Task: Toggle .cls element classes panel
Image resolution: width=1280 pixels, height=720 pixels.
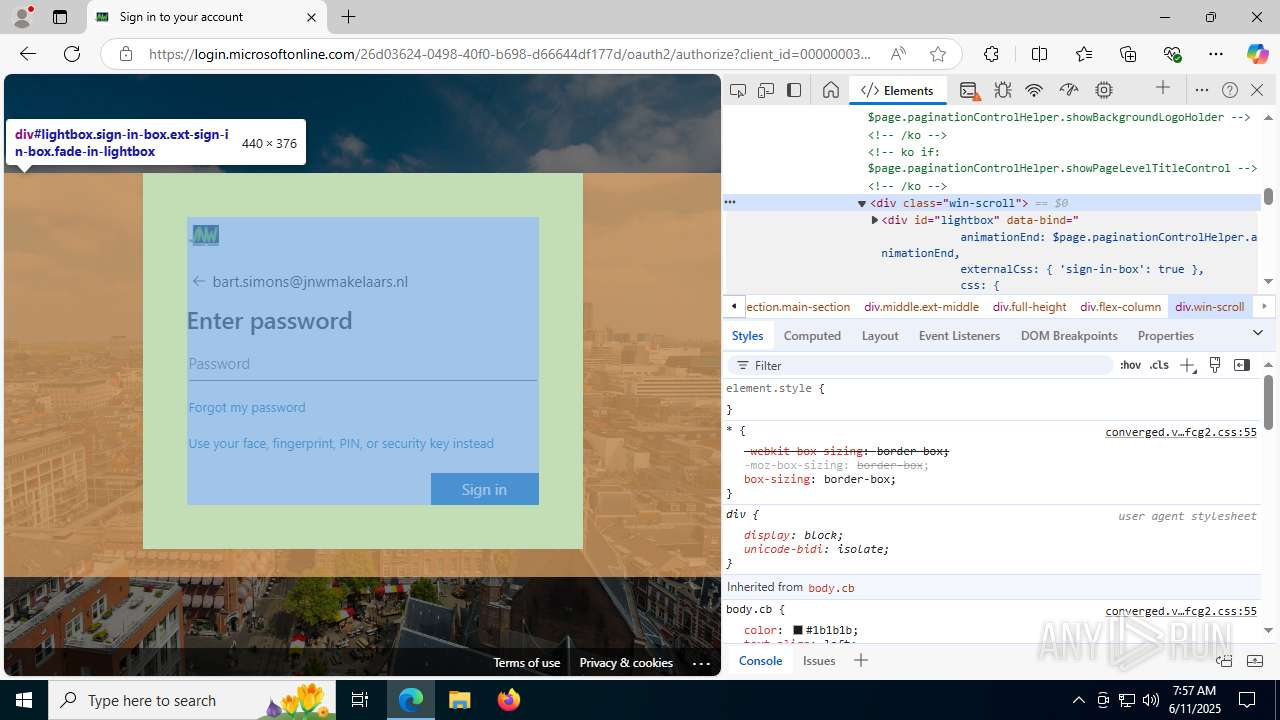Action: [1159, 365]
